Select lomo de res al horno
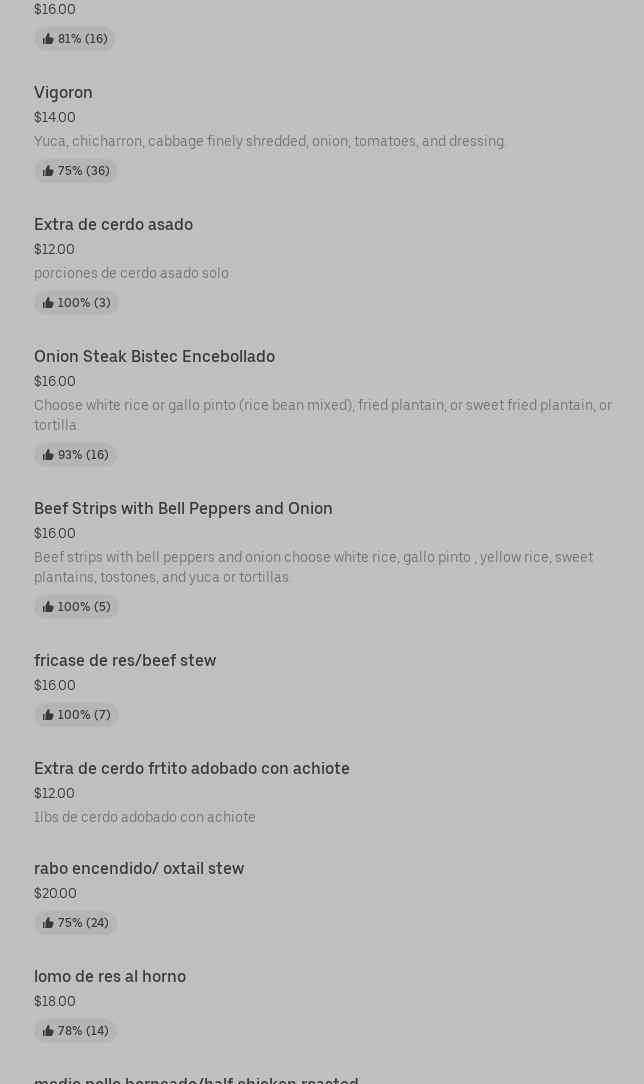This screenshot has height=1084, width=644. pyautogui.click(x=110, y=976)
